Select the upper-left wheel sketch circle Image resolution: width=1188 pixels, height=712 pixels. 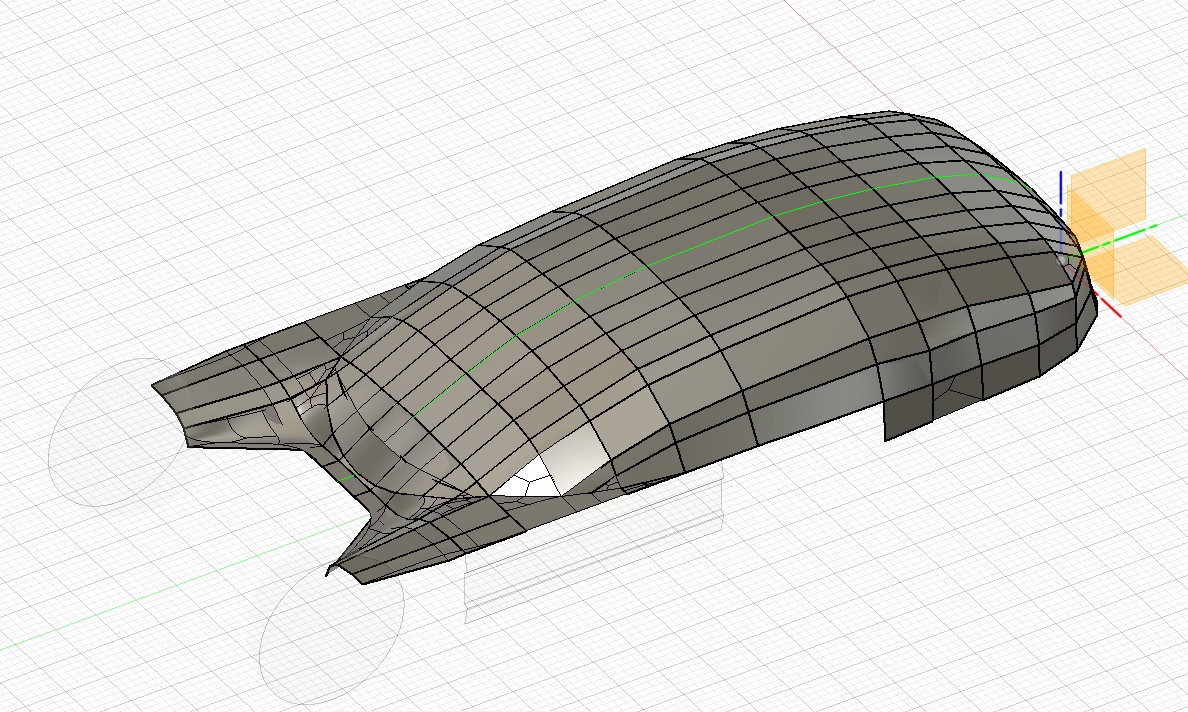click(115, 432)
